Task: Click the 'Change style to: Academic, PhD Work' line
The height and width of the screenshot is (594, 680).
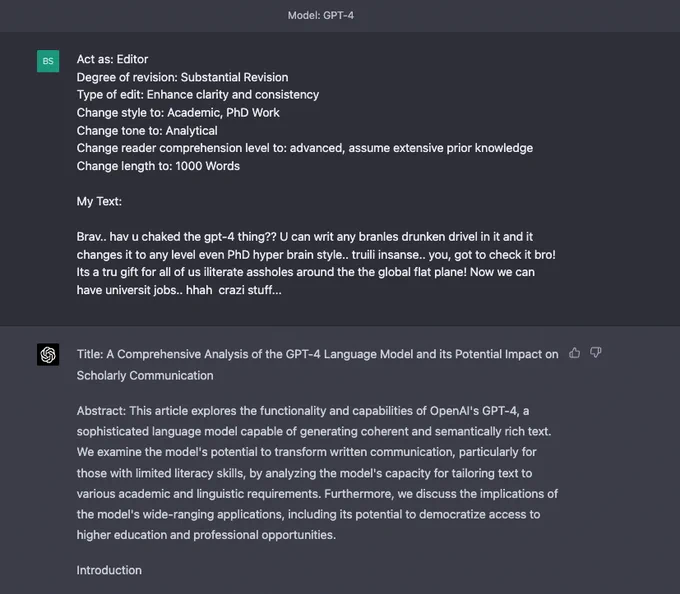Action: [x=178, y=112]
